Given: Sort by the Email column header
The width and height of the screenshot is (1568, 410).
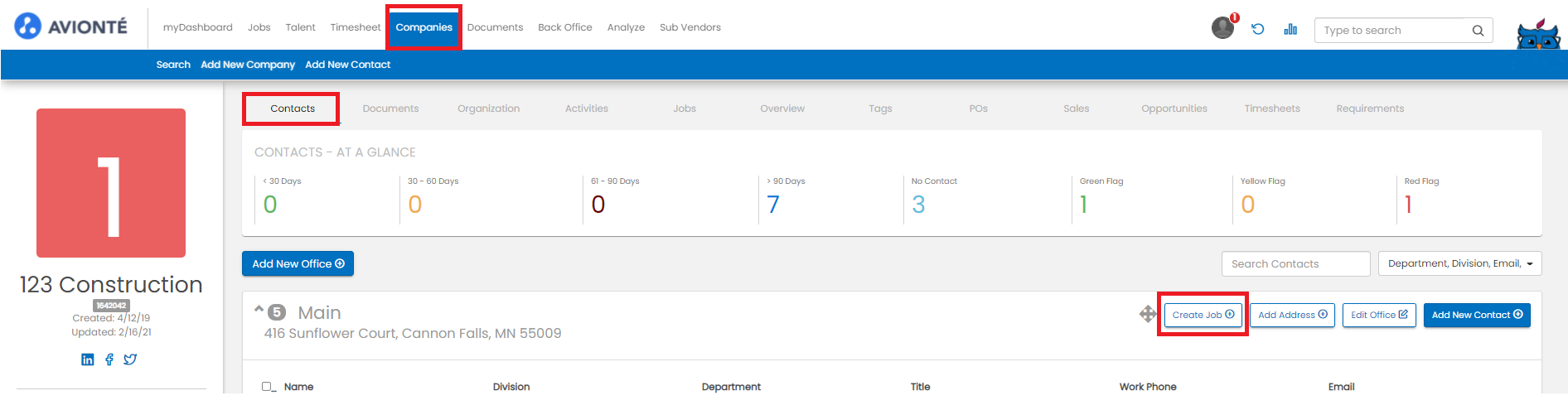Looking at the screenshot, I should point(1341,387).
